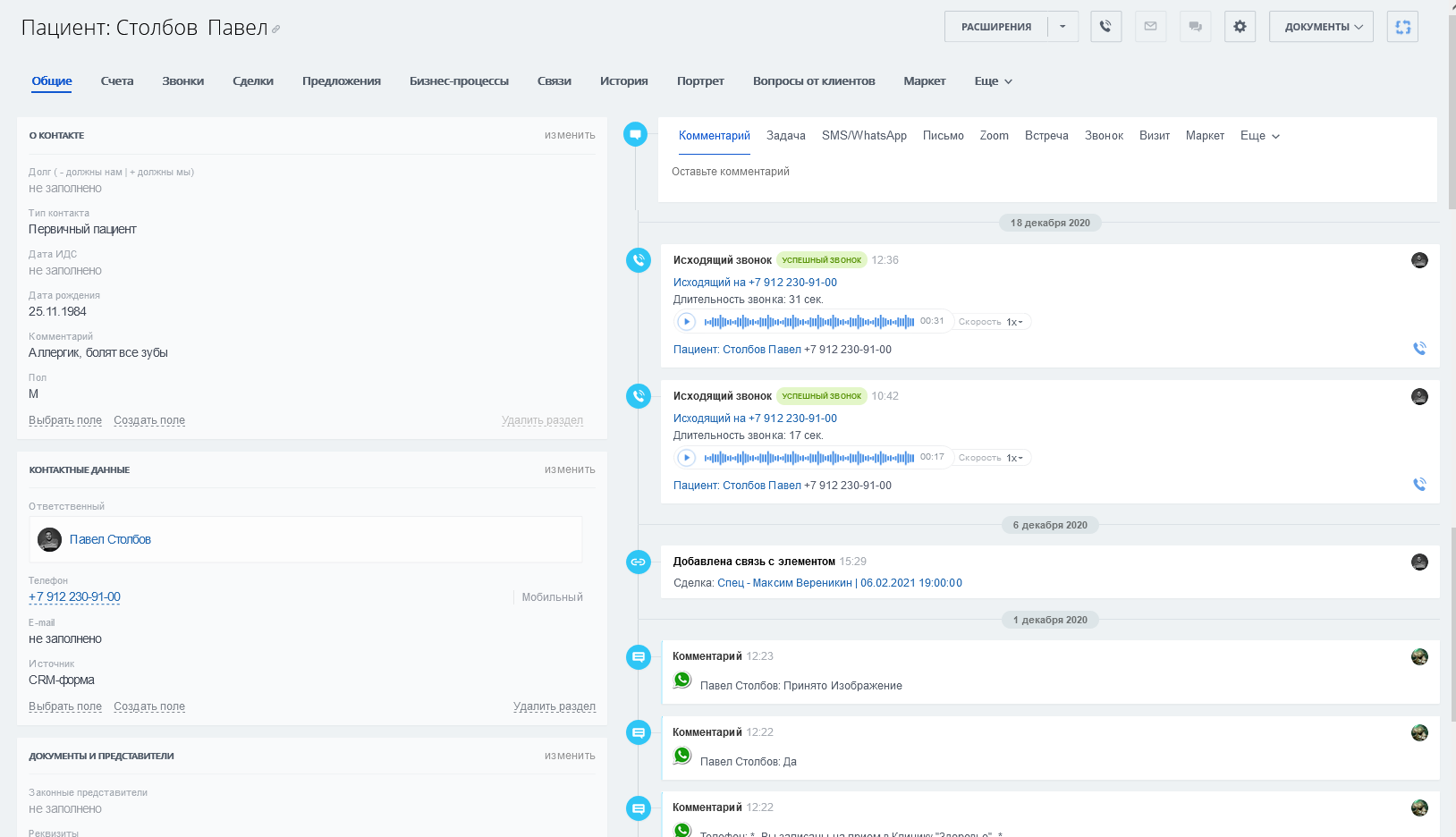Click изменить in О контакте section
The height and width of the screenshot is (837, 1456).
[x=570, y=135]
